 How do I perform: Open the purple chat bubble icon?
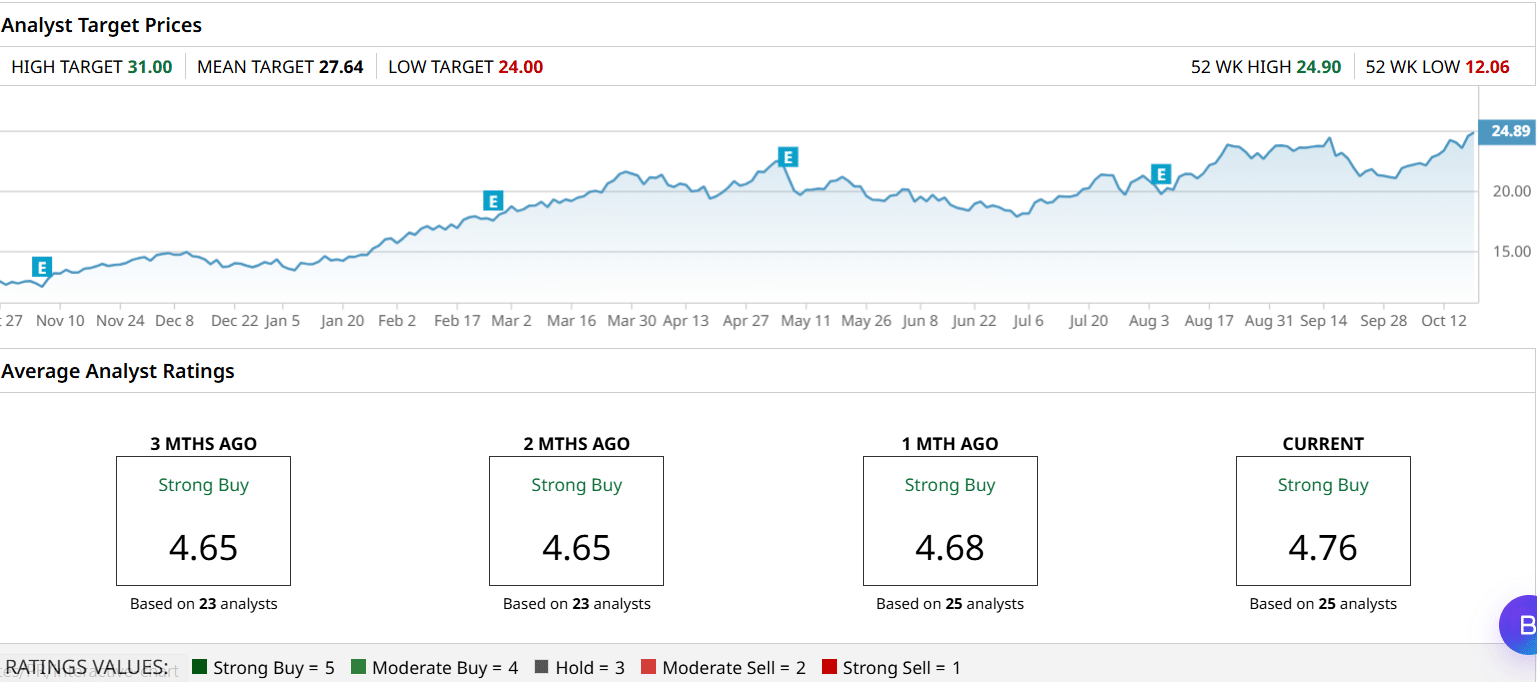pyautogui.click(x=1518, y=625)
